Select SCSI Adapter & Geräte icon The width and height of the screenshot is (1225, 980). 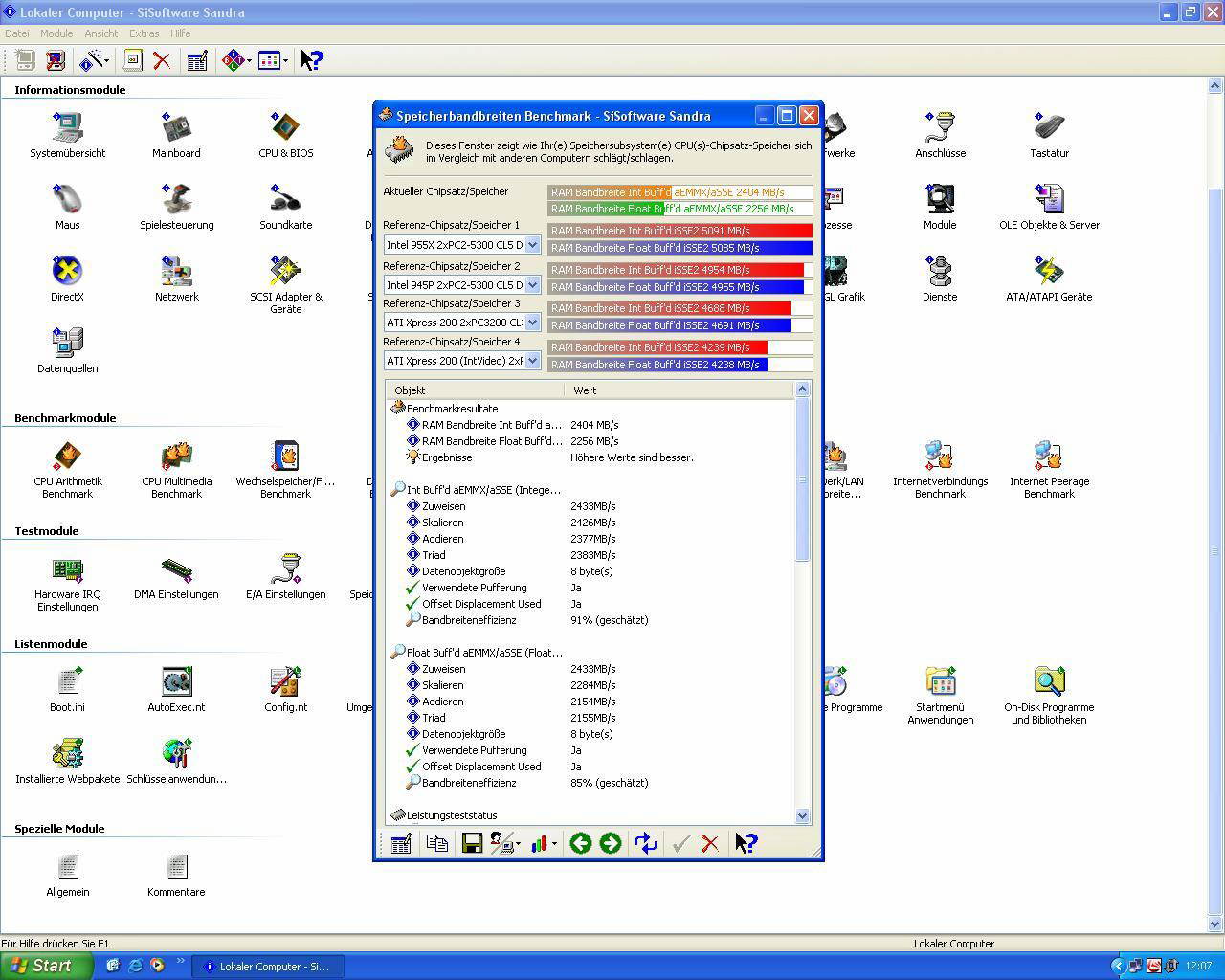285,284
